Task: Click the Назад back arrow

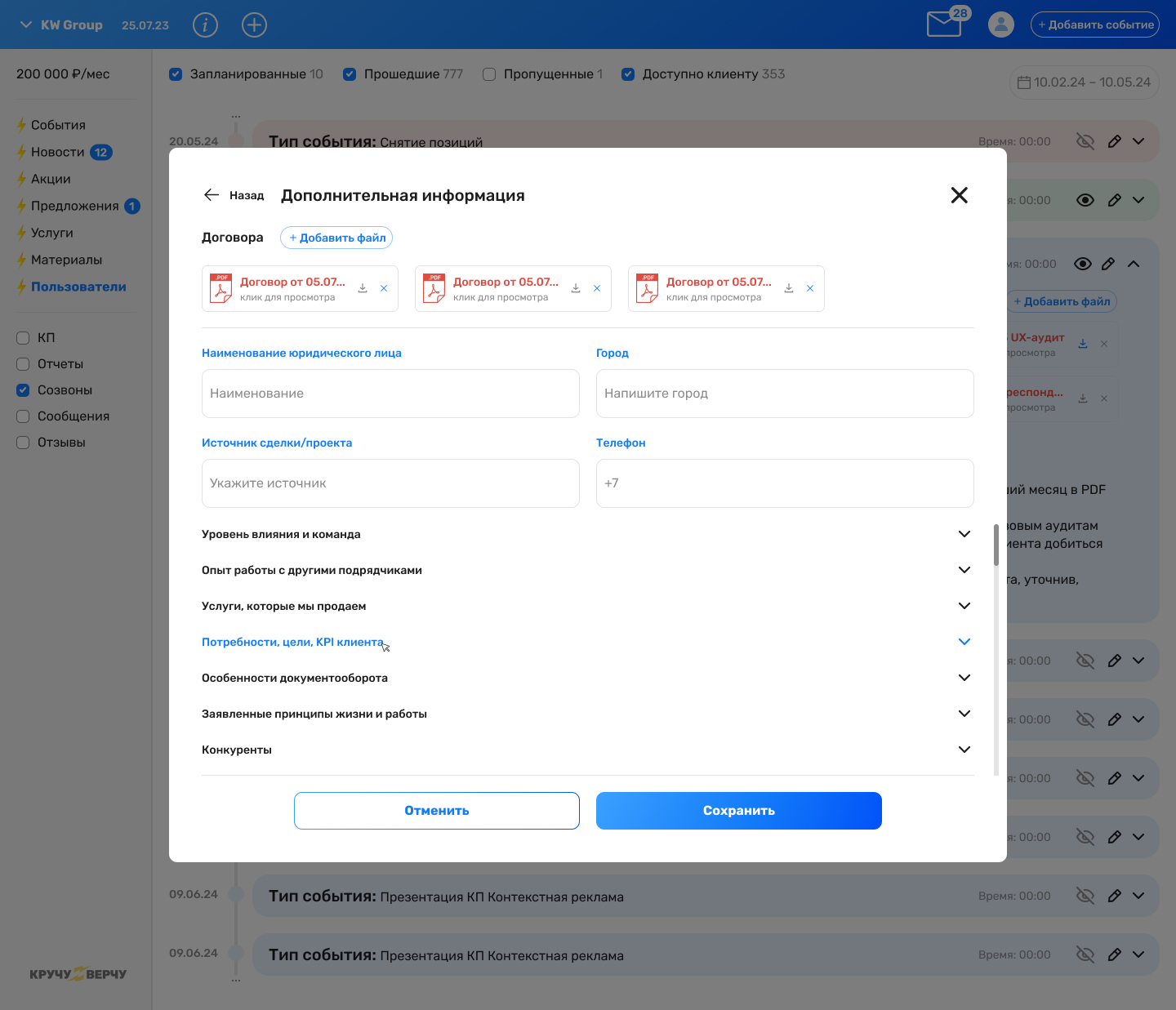Action: pos(234,195)
